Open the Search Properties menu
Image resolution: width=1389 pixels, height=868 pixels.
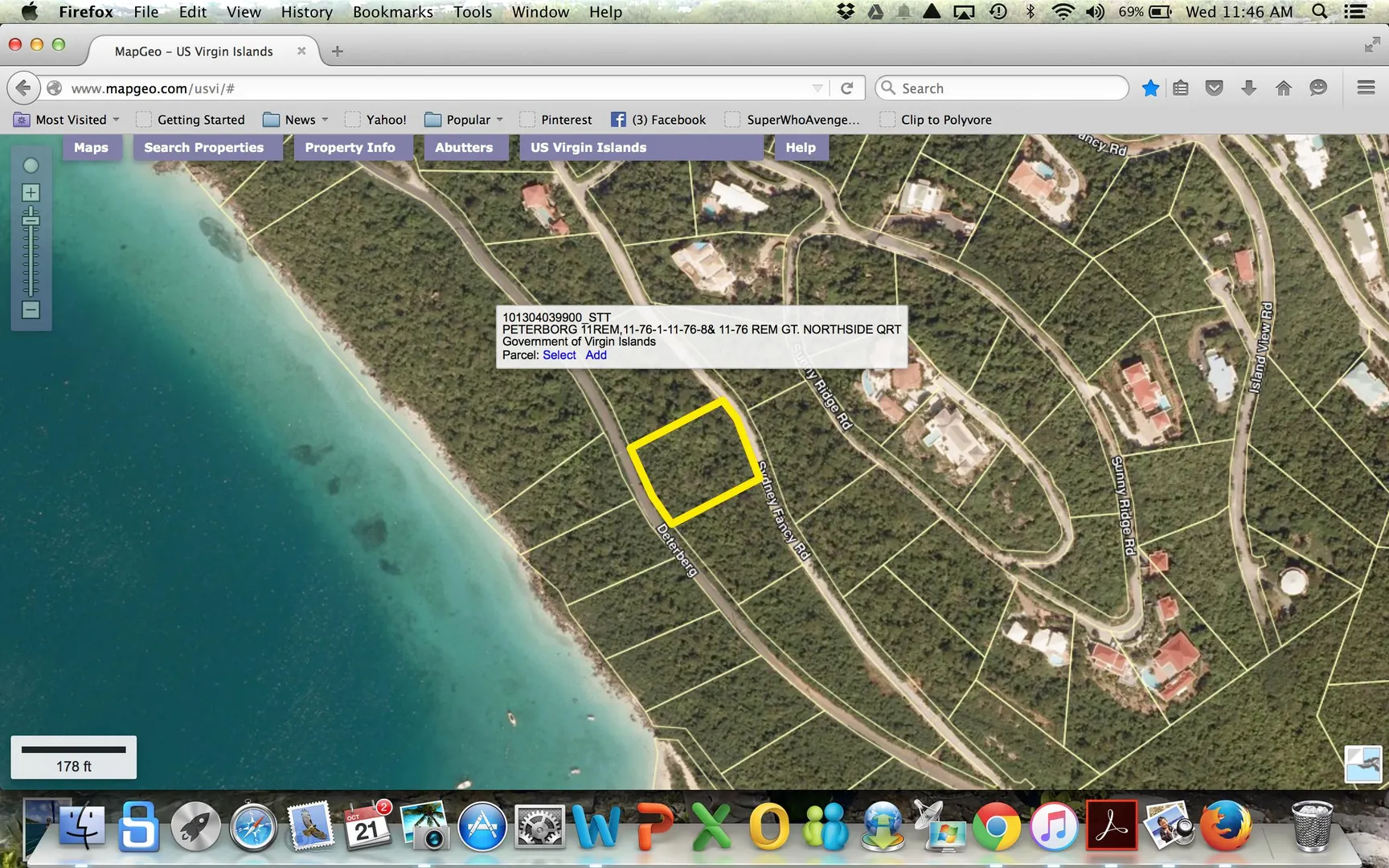pos(204,148)
